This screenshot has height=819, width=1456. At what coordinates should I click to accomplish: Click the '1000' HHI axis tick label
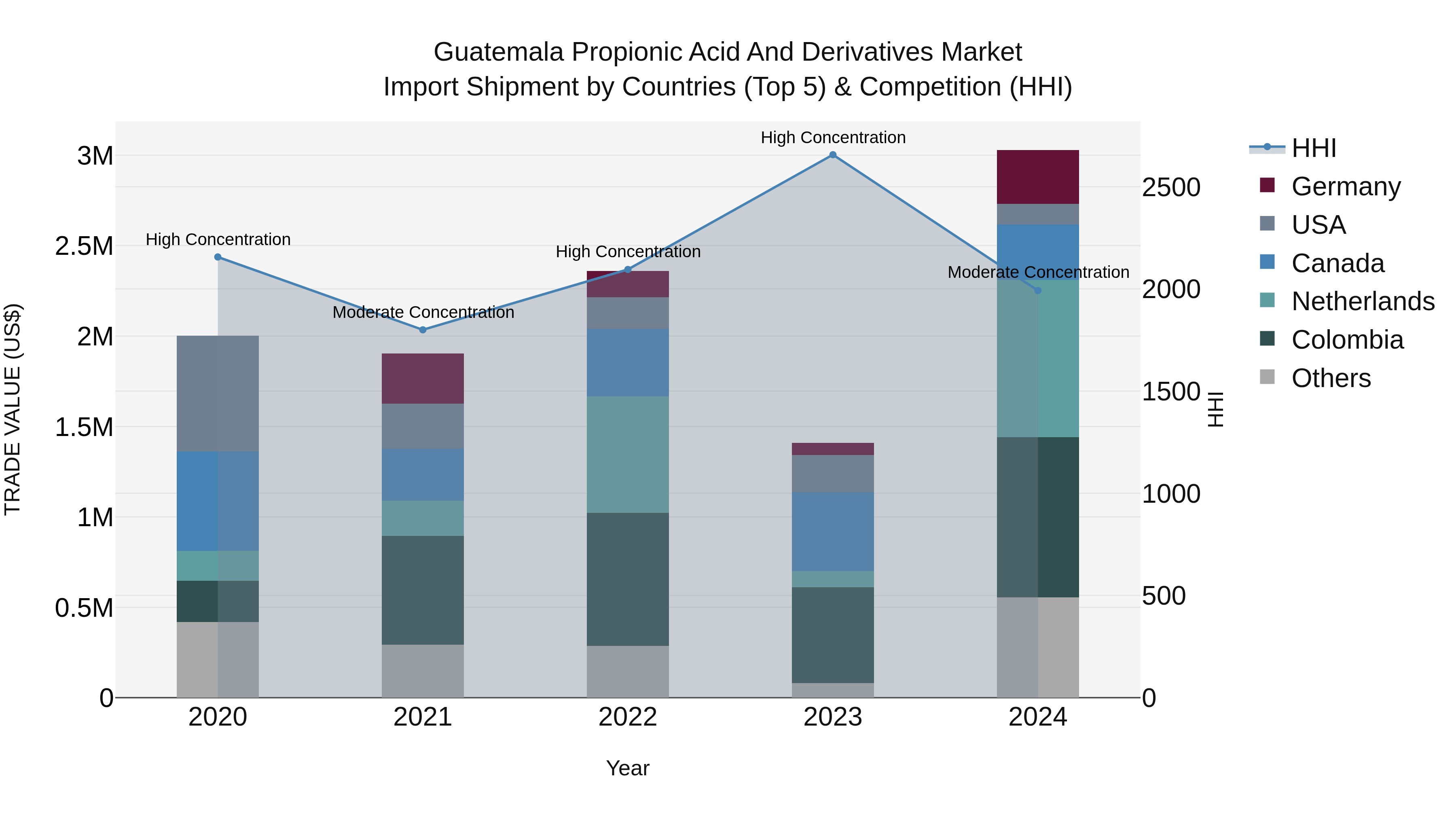click(1172, 494)
